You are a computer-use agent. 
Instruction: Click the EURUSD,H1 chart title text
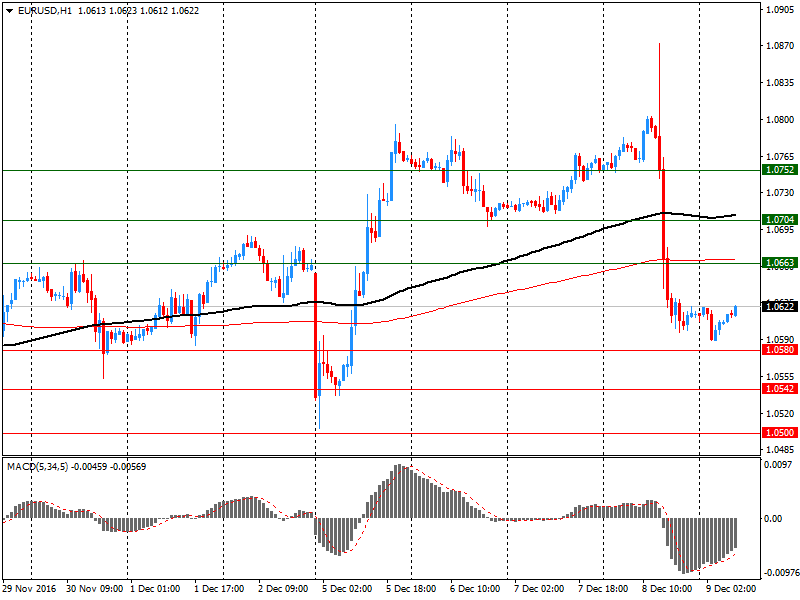coord(45,11)
